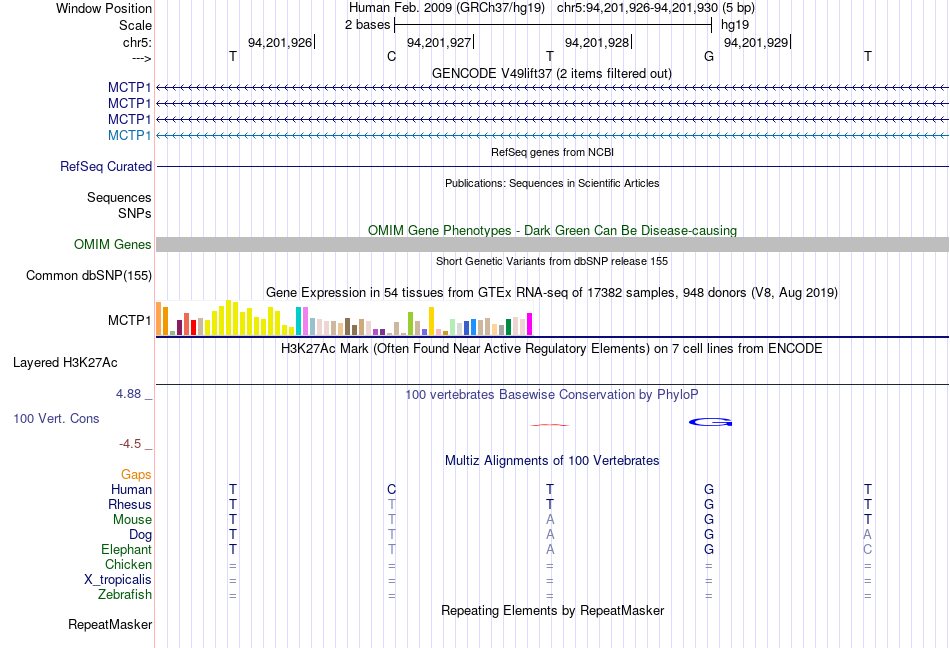The image size is (950, 648).
Task: Click the RefSeq genes from NCBI title
Action: [x=552, y=152]
